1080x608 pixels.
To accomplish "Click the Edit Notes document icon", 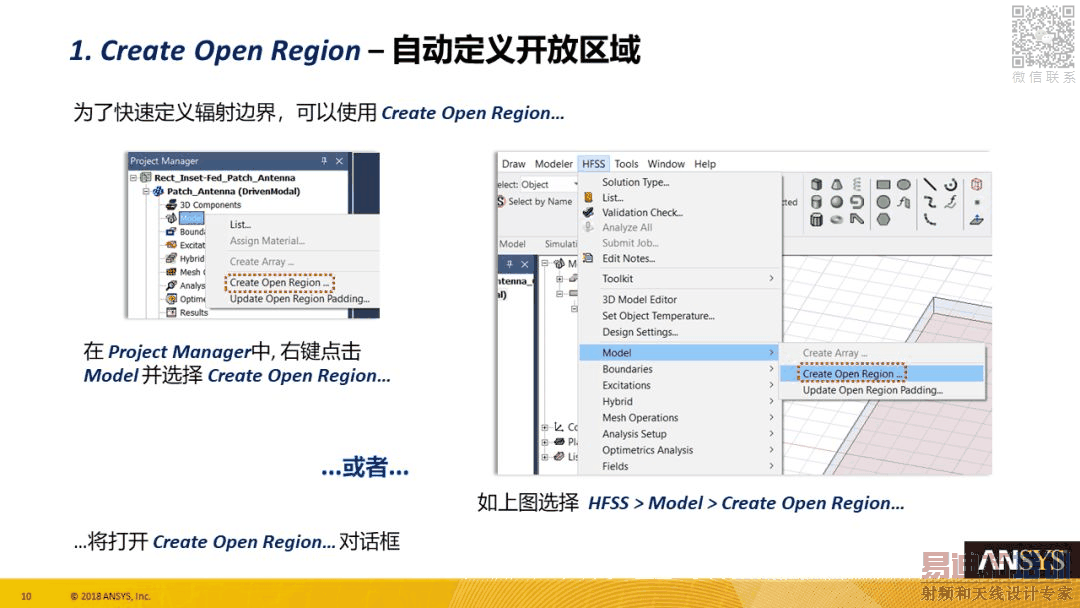I will click(x=588, y=258).
